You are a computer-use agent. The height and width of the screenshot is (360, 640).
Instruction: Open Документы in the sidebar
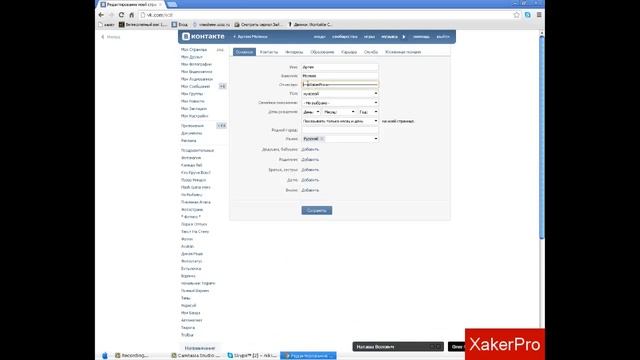191,133
